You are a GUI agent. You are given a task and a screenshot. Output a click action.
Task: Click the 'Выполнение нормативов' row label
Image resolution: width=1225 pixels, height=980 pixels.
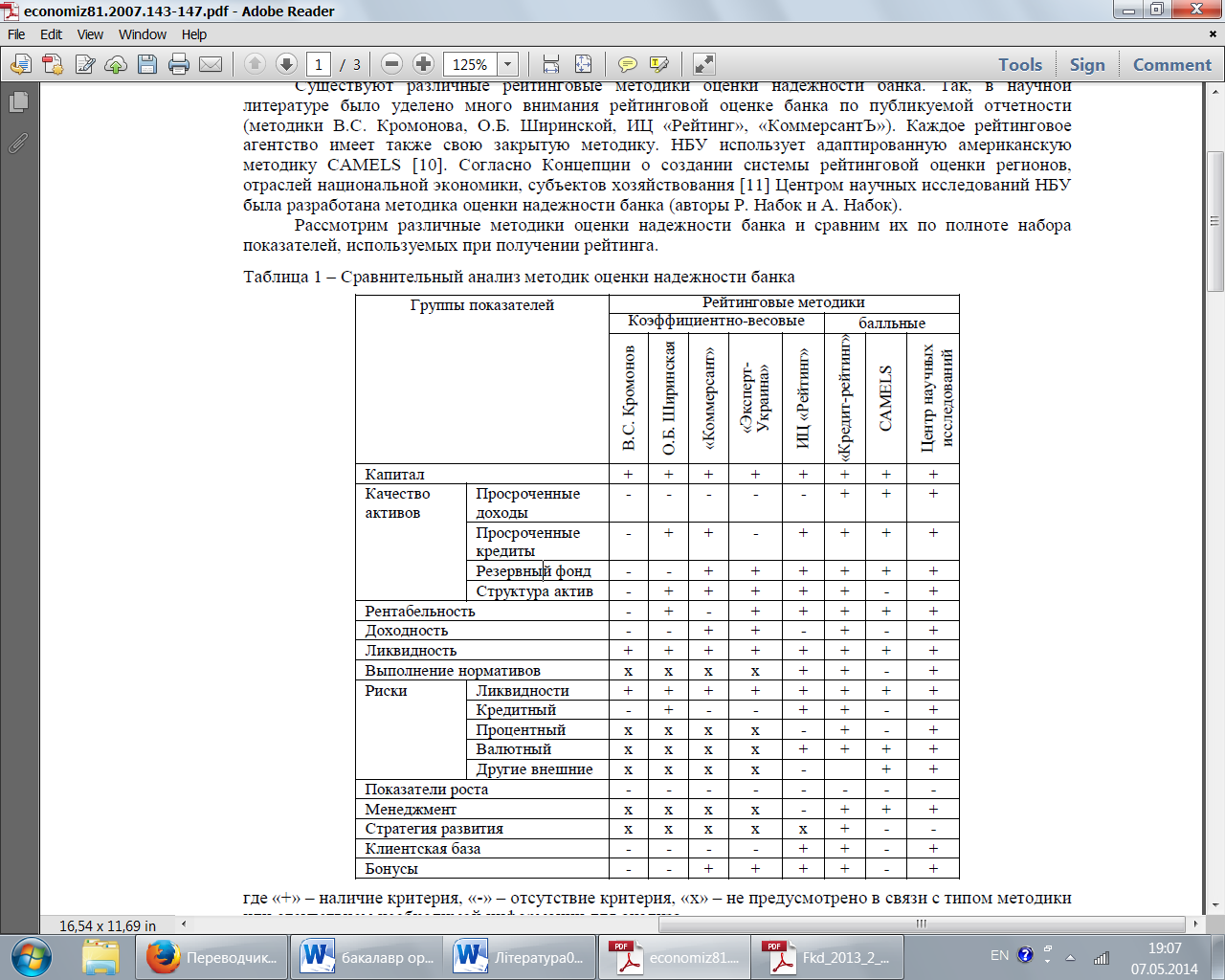(x=452, y=671)
